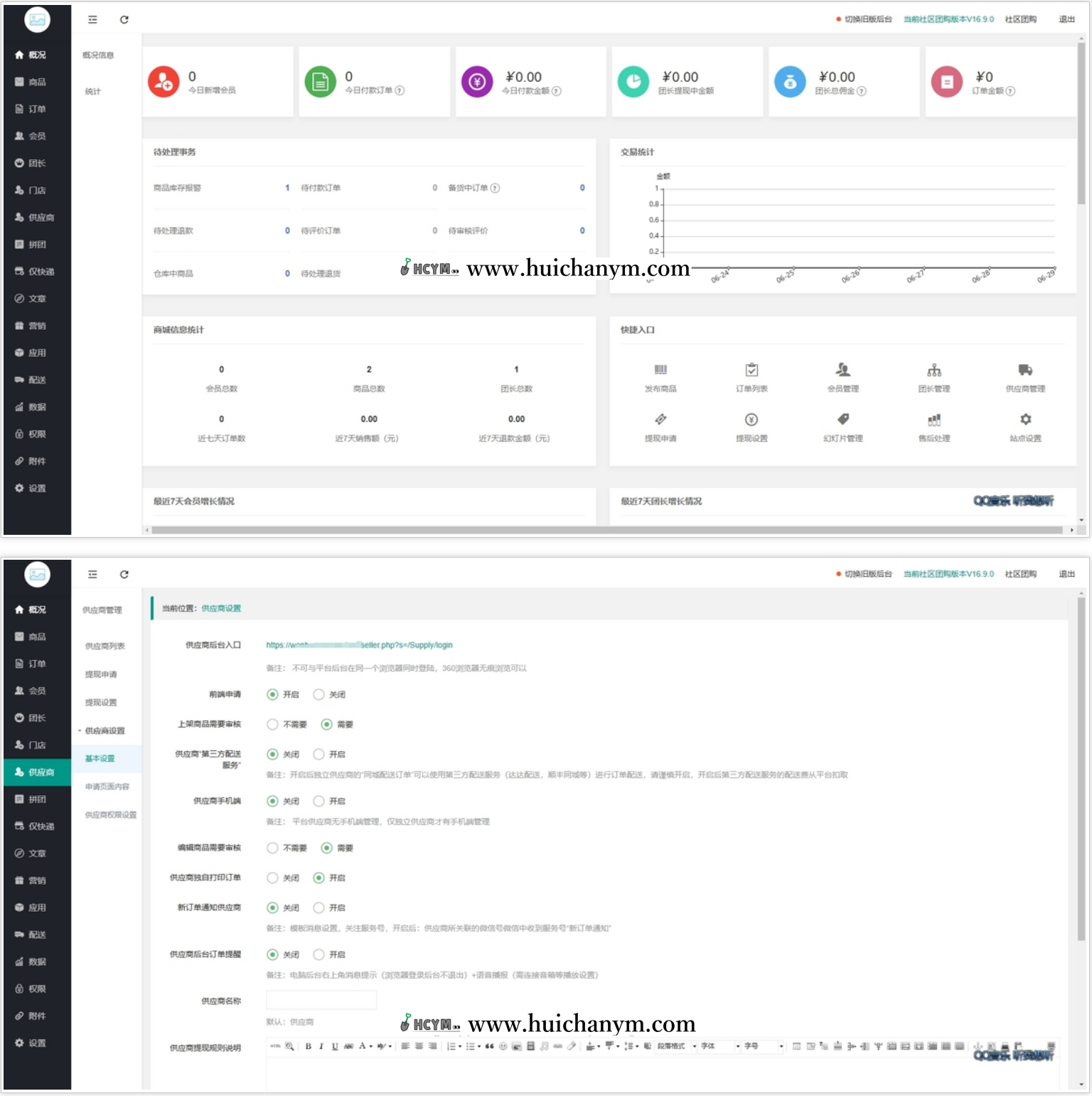Open the 幻灯片管理 tag icon

843,420
